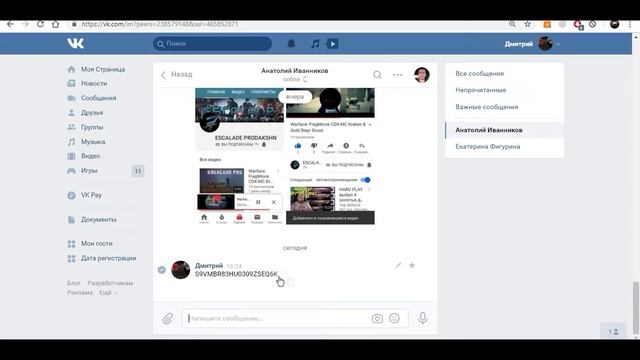640x360 pixels.
Task: Click the Реклама footer link
Action: tap(80, 292)
